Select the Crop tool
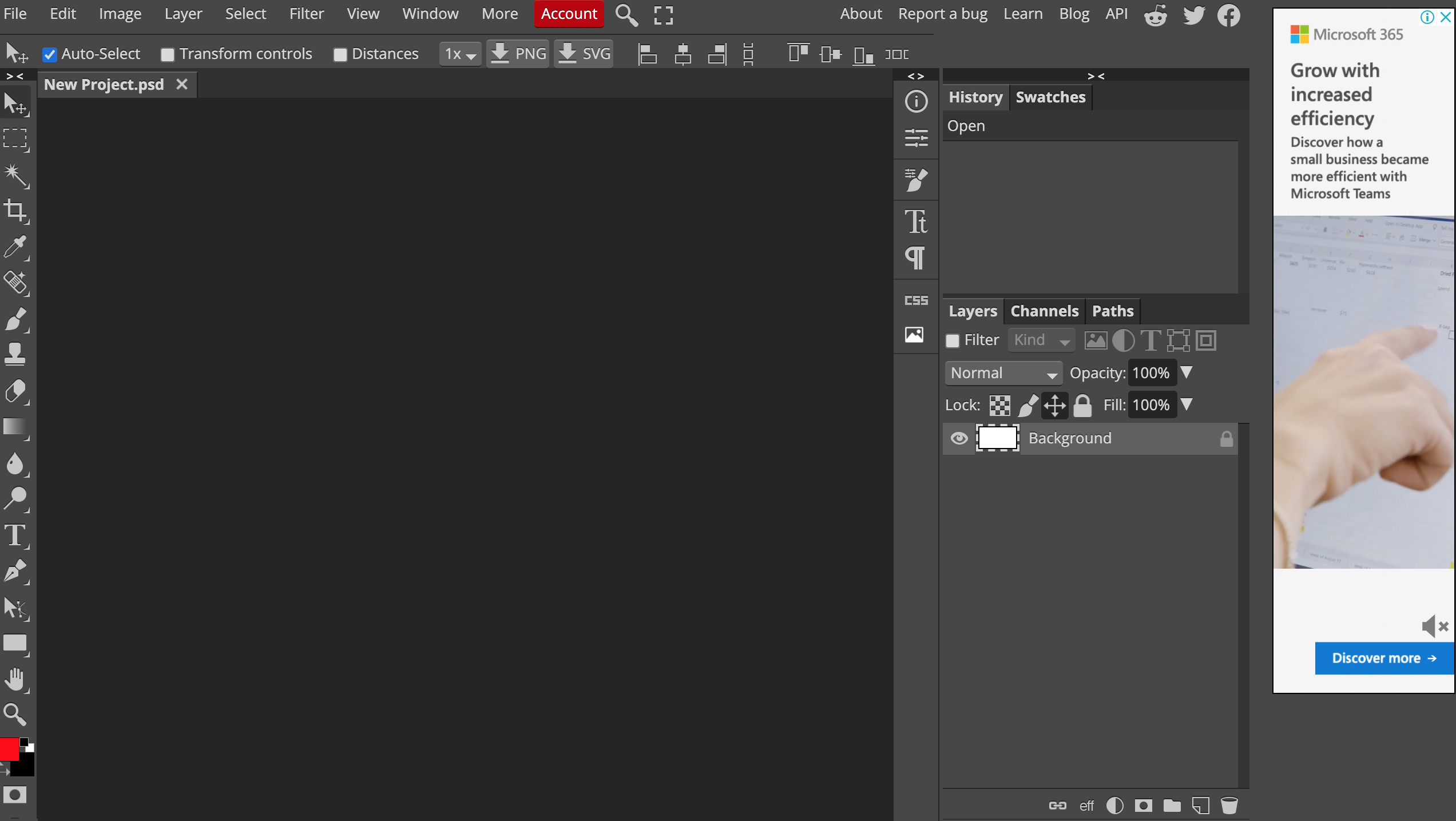This screenshot has height=821, width=1456. pos(15,212)
